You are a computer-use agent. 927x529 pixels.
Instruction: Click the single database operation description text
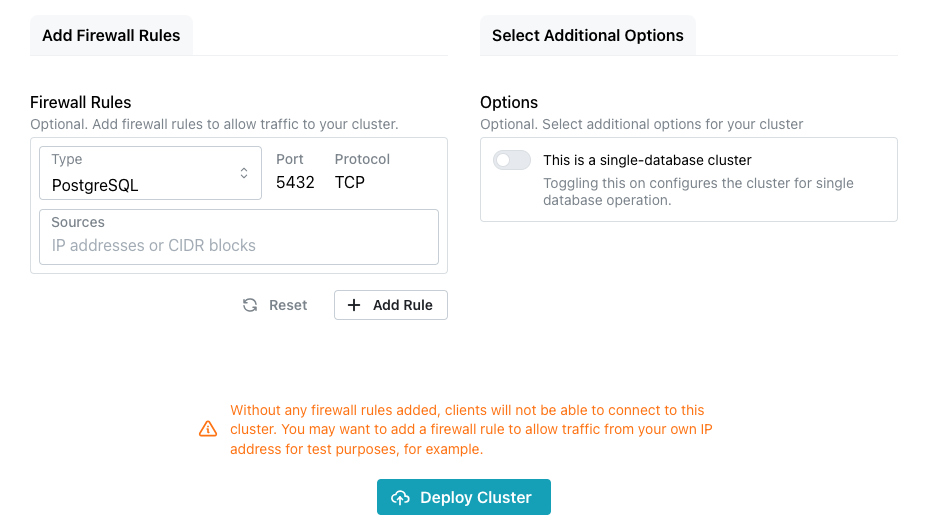click(698, 192)
